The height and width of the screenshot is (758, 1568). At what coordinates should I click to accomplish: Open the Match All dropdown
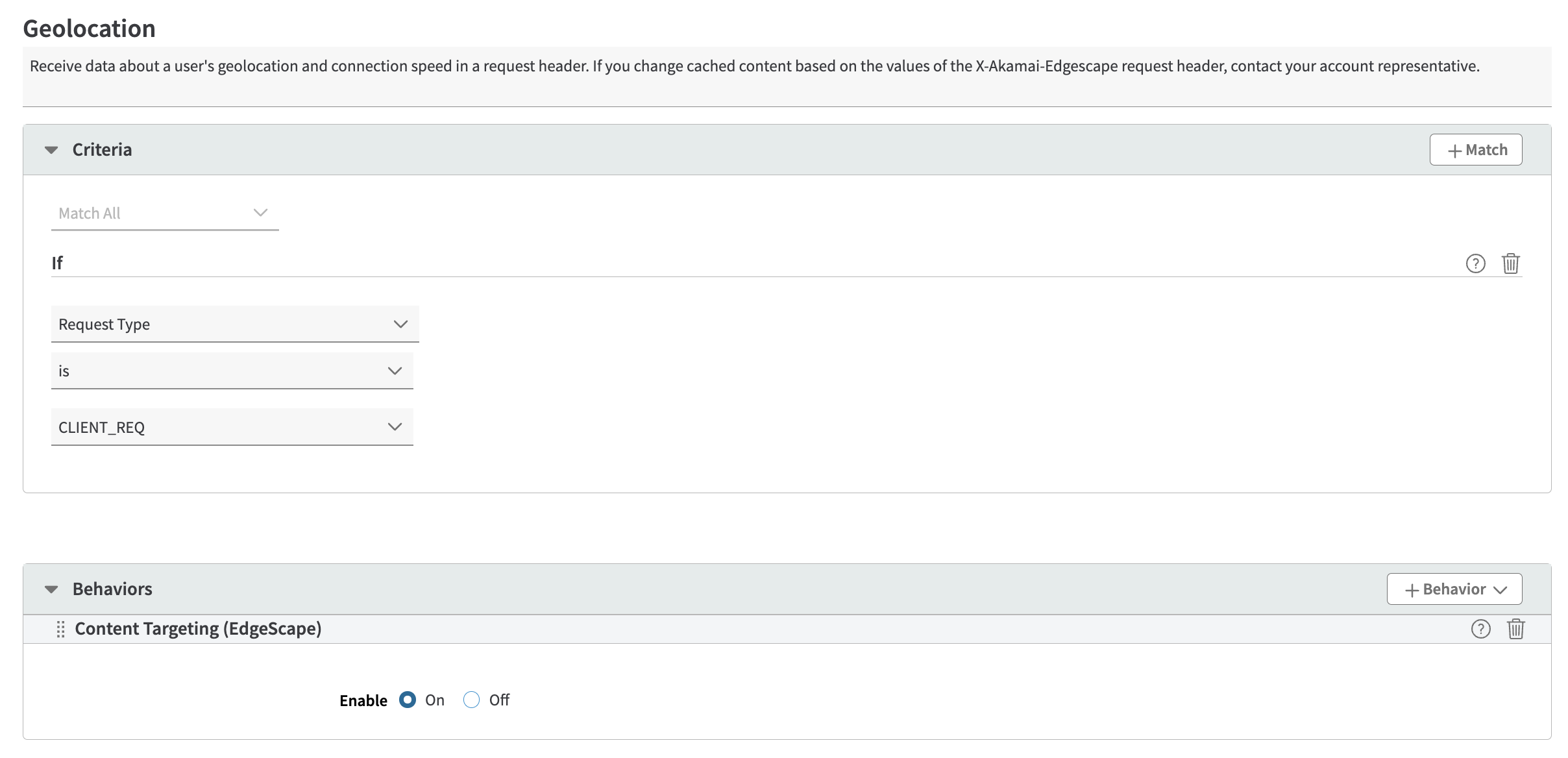pos(165,214)
